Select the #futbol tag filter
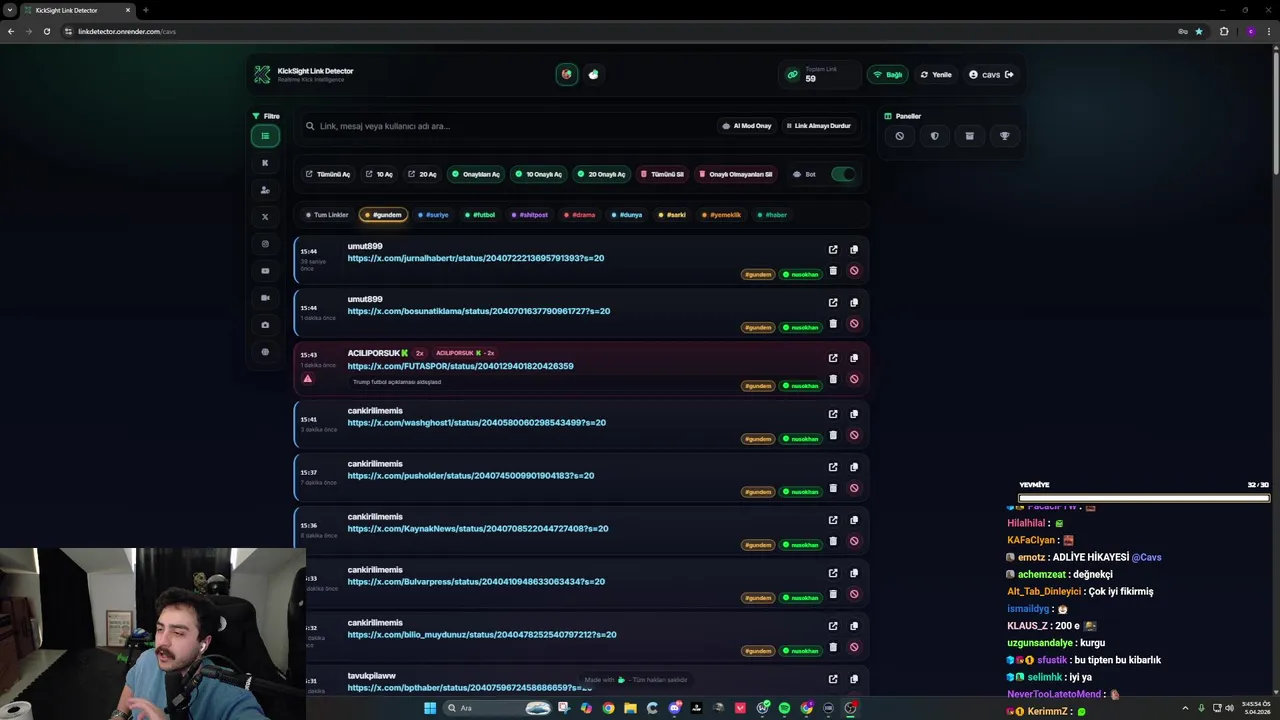Screen dimensions: 1280x720 [x=480, y=215]
